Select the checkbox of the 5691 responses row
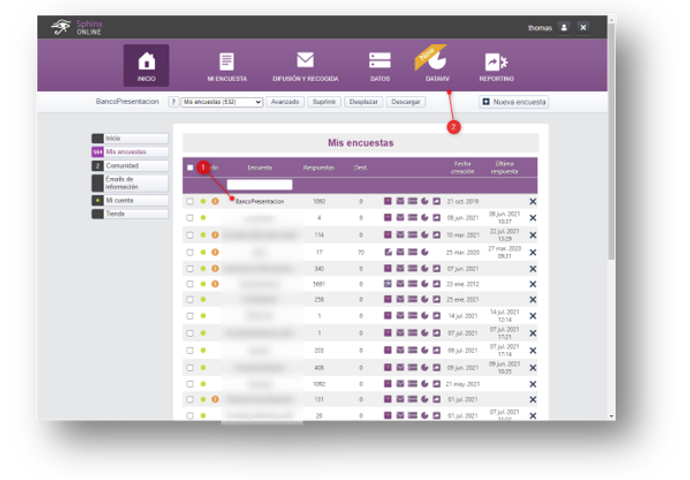 tap(190, 284)
